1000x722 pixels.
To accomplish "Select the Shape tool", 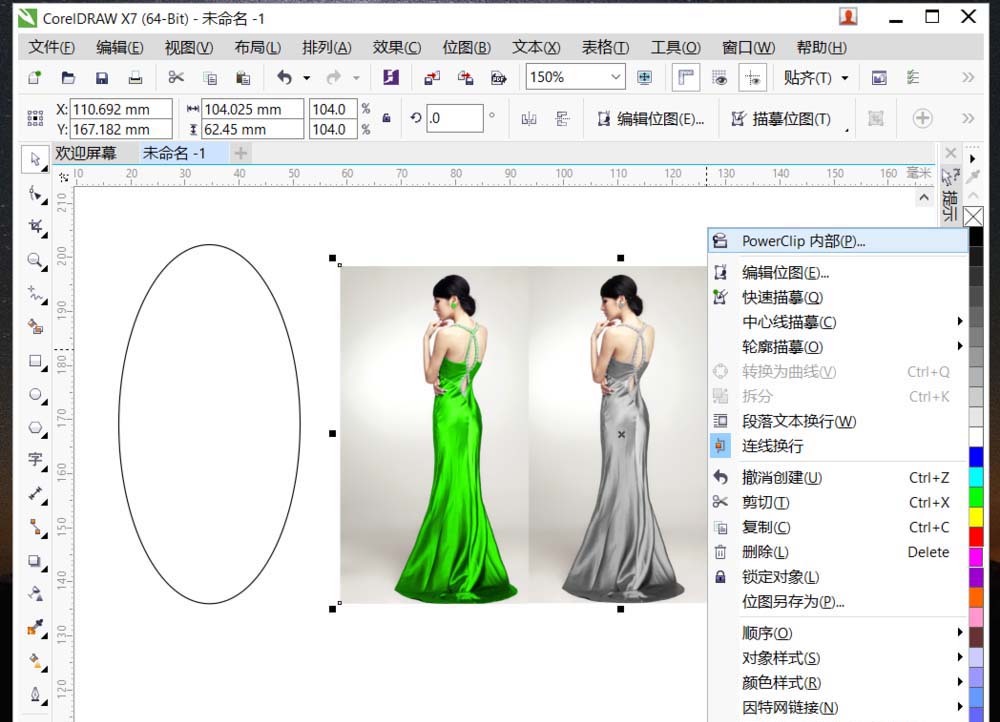I will click(x=33, y=192).
